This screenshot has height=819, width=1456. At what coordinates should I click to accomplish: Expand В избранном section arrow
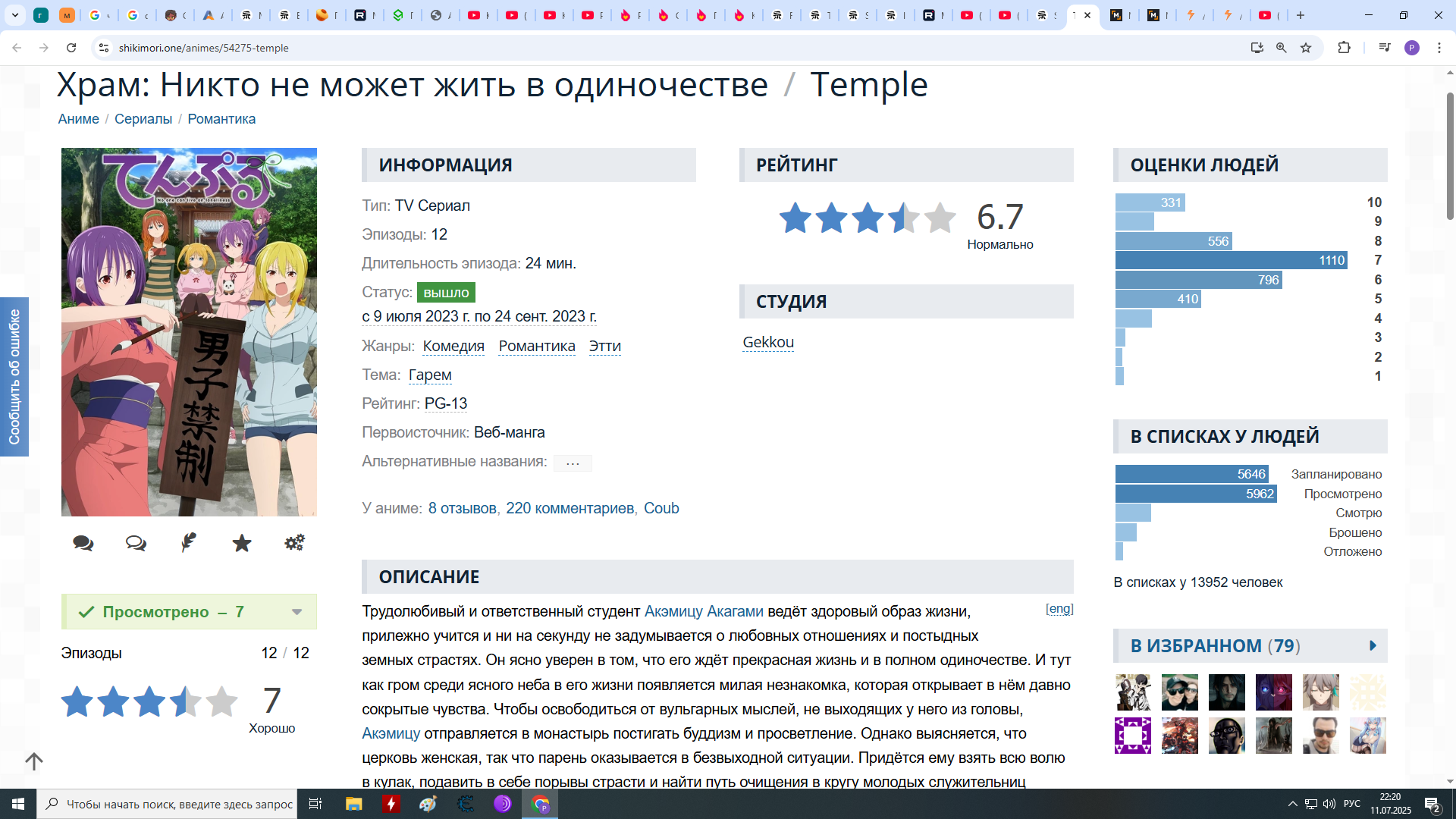(x=1373, y=646)
